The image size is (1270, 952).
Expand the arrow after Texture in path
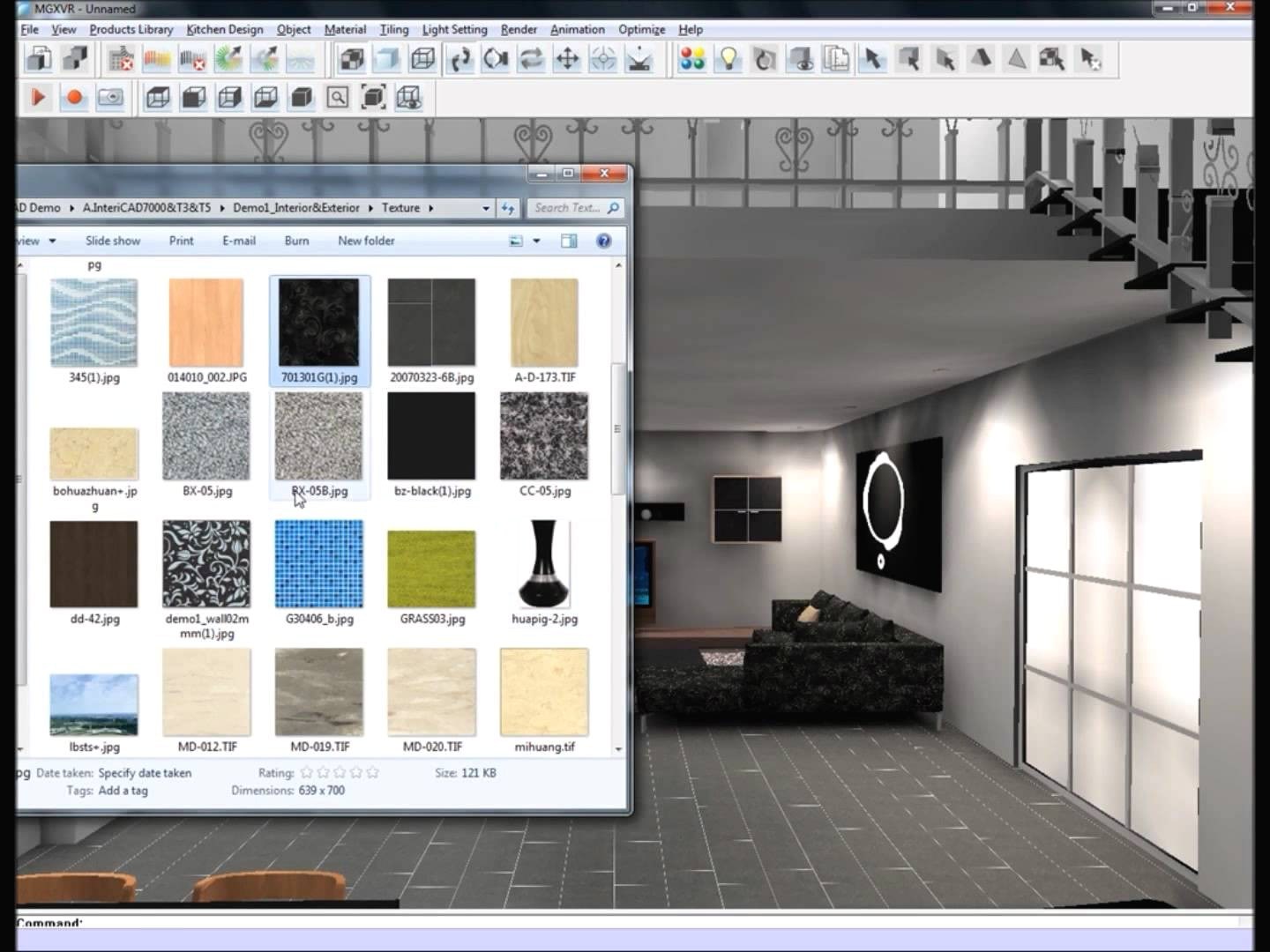430,208
